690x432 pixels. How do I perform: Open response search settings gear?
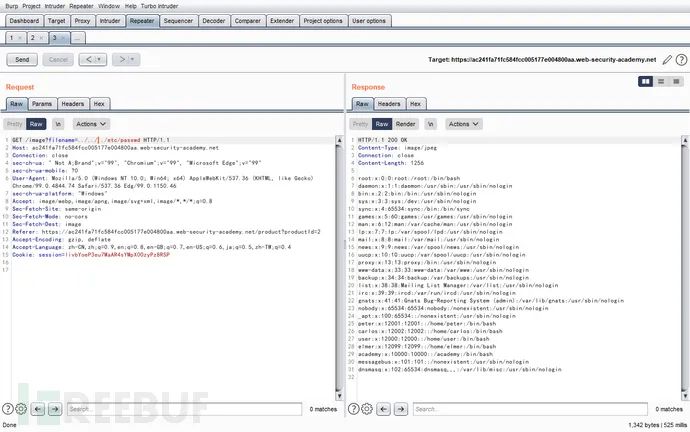point(367,409)
